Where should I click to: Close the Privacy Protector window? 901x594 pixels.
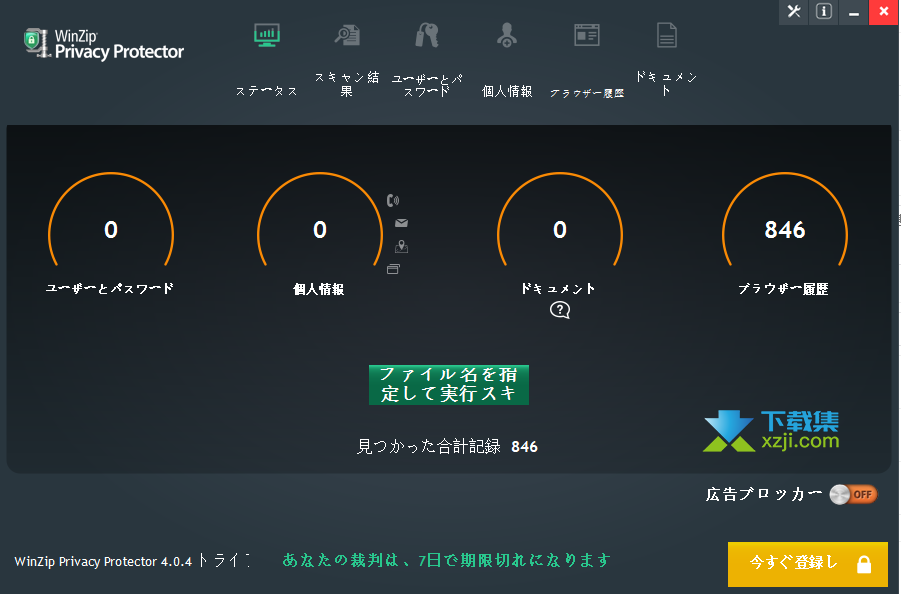pos(883,11)
